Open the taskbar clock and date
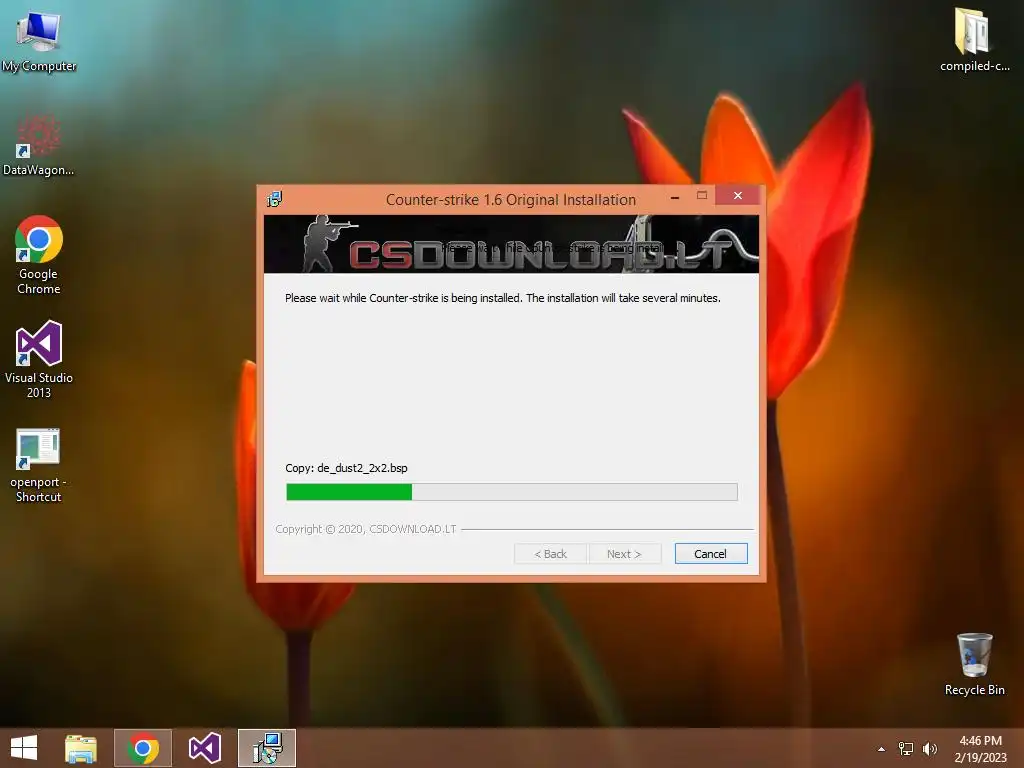The width and height of the screenshot is (1024, 768). [980, 749]
